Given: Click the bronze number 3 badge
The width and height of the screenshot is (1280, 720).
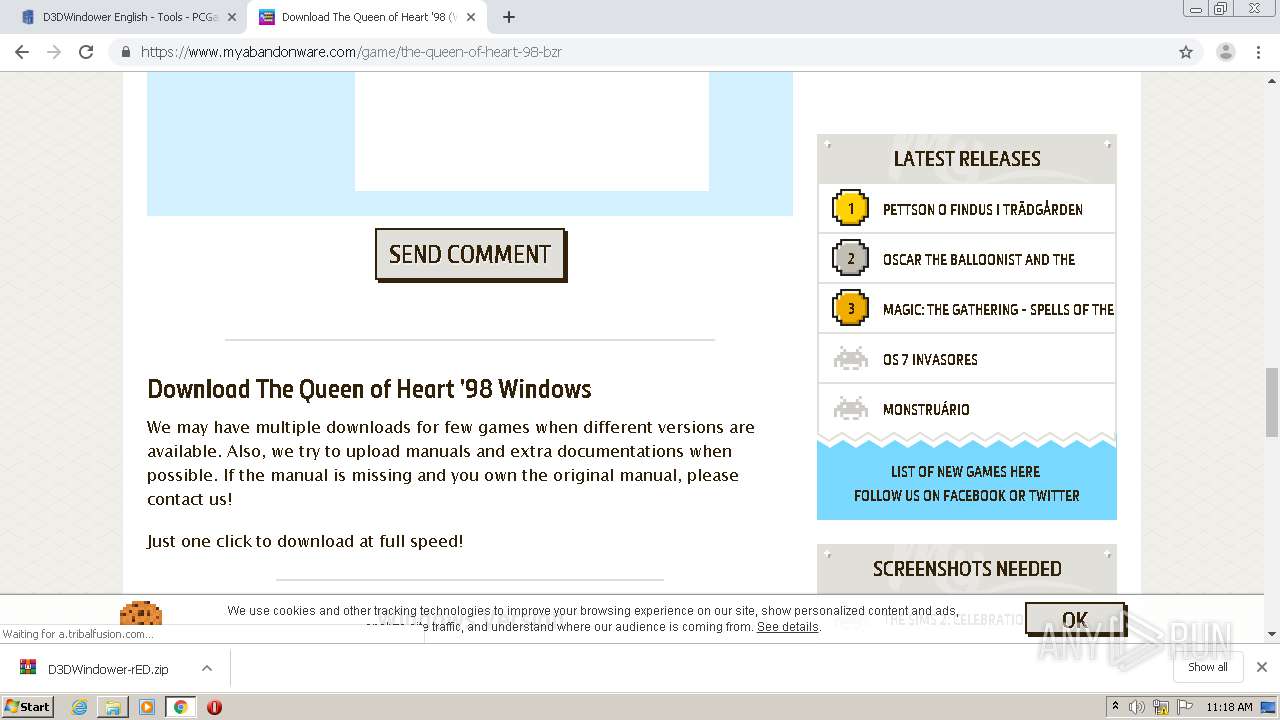Looking at the screenshot, I should pos(851,308).
